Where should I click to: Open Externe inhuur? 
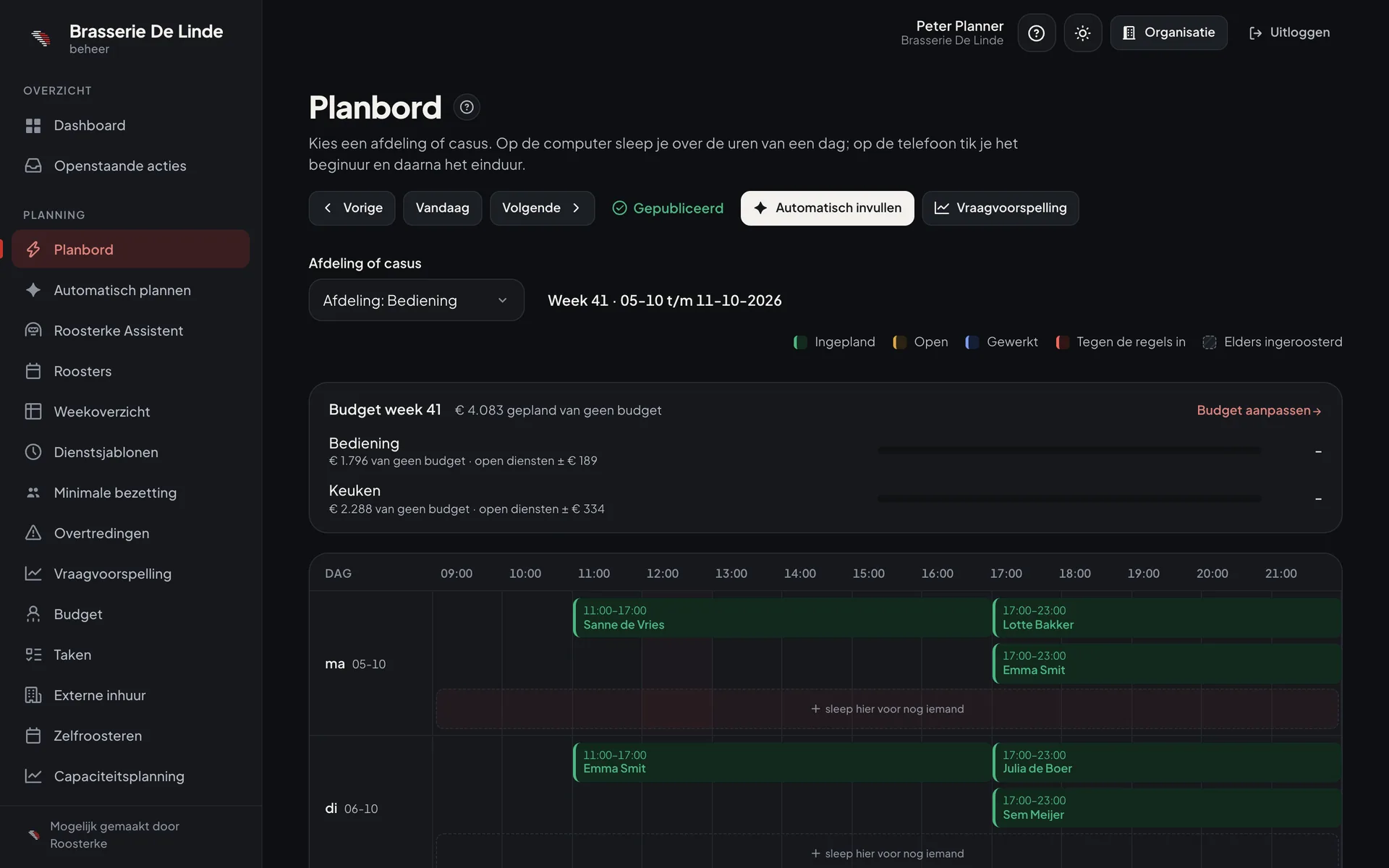(130, 695)
